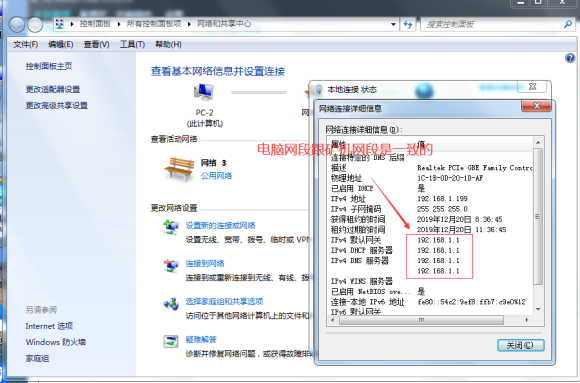This screenshot has width=580, height=383.
Task: Click the details list scroll up arrow
Action: pyautogui.click(x=538, y=142)
